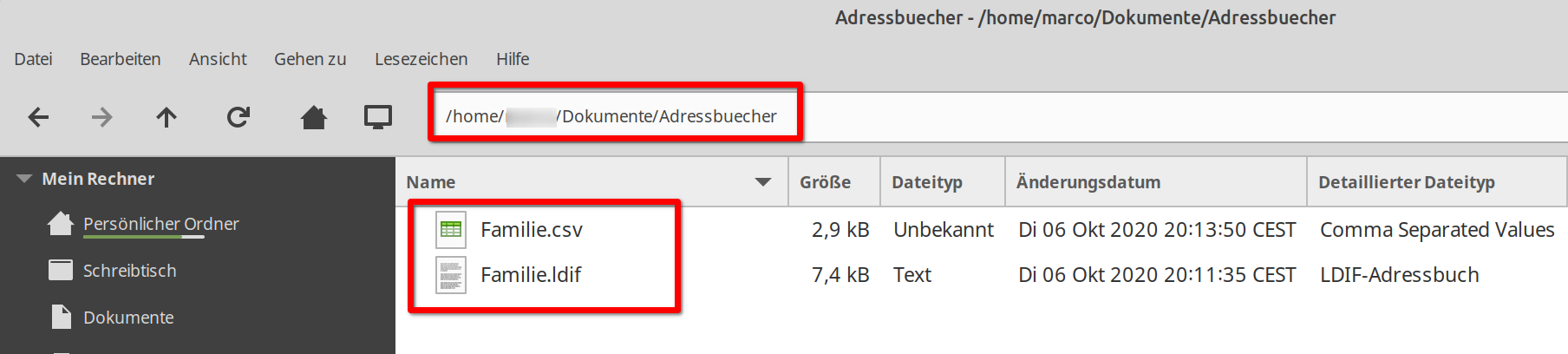
Task: Open the Lesezeichen menu
Action: (421, 59)
